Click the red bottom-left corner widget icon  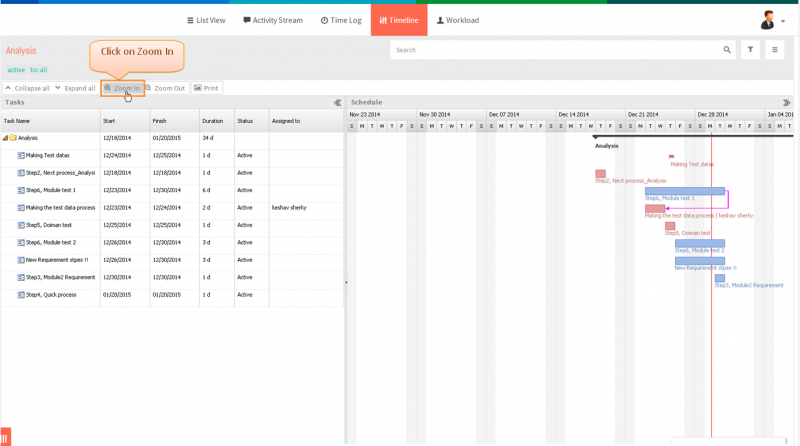pos(5,437)
